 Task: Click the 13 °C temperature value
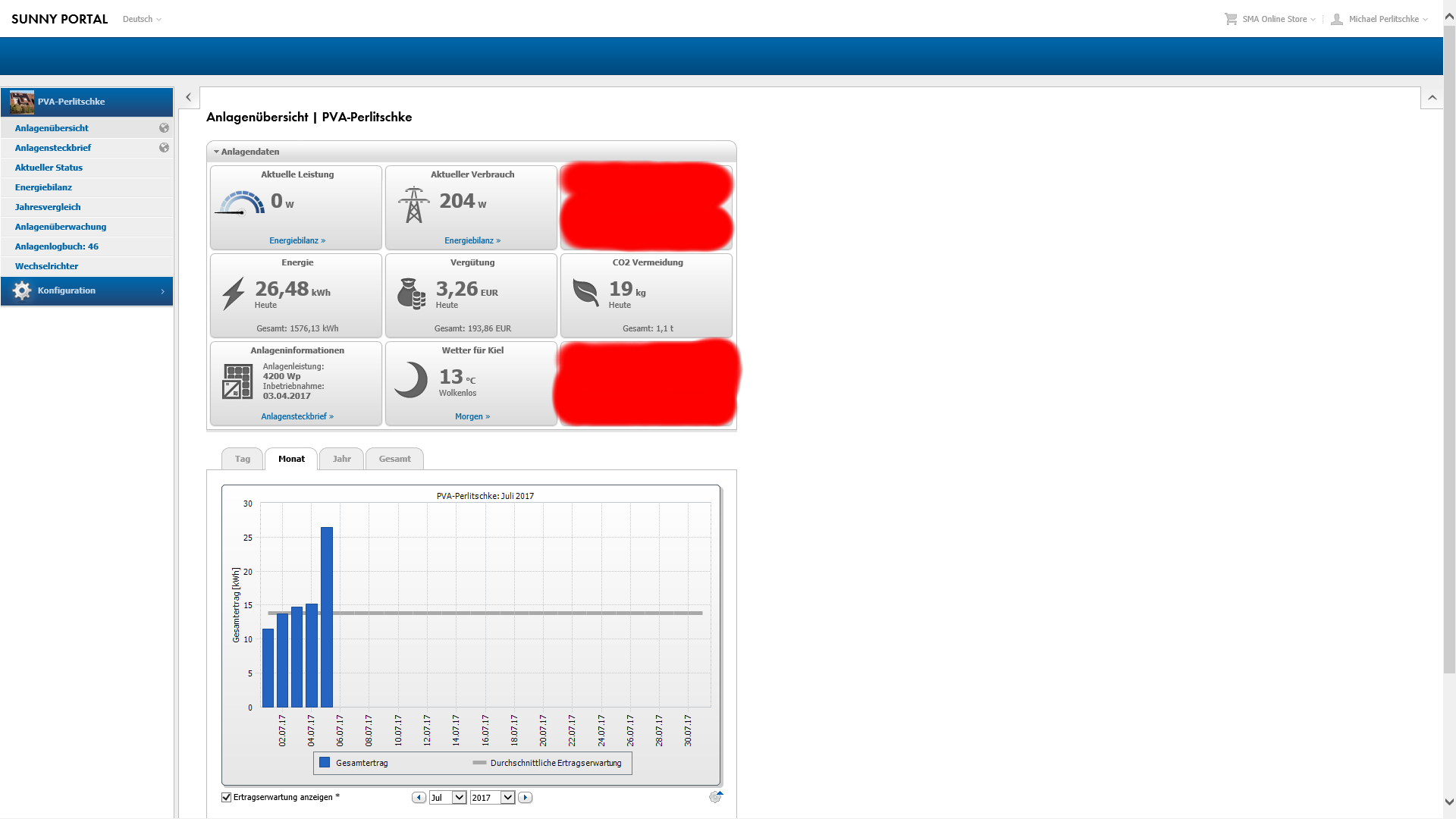(x=457, y=377)
